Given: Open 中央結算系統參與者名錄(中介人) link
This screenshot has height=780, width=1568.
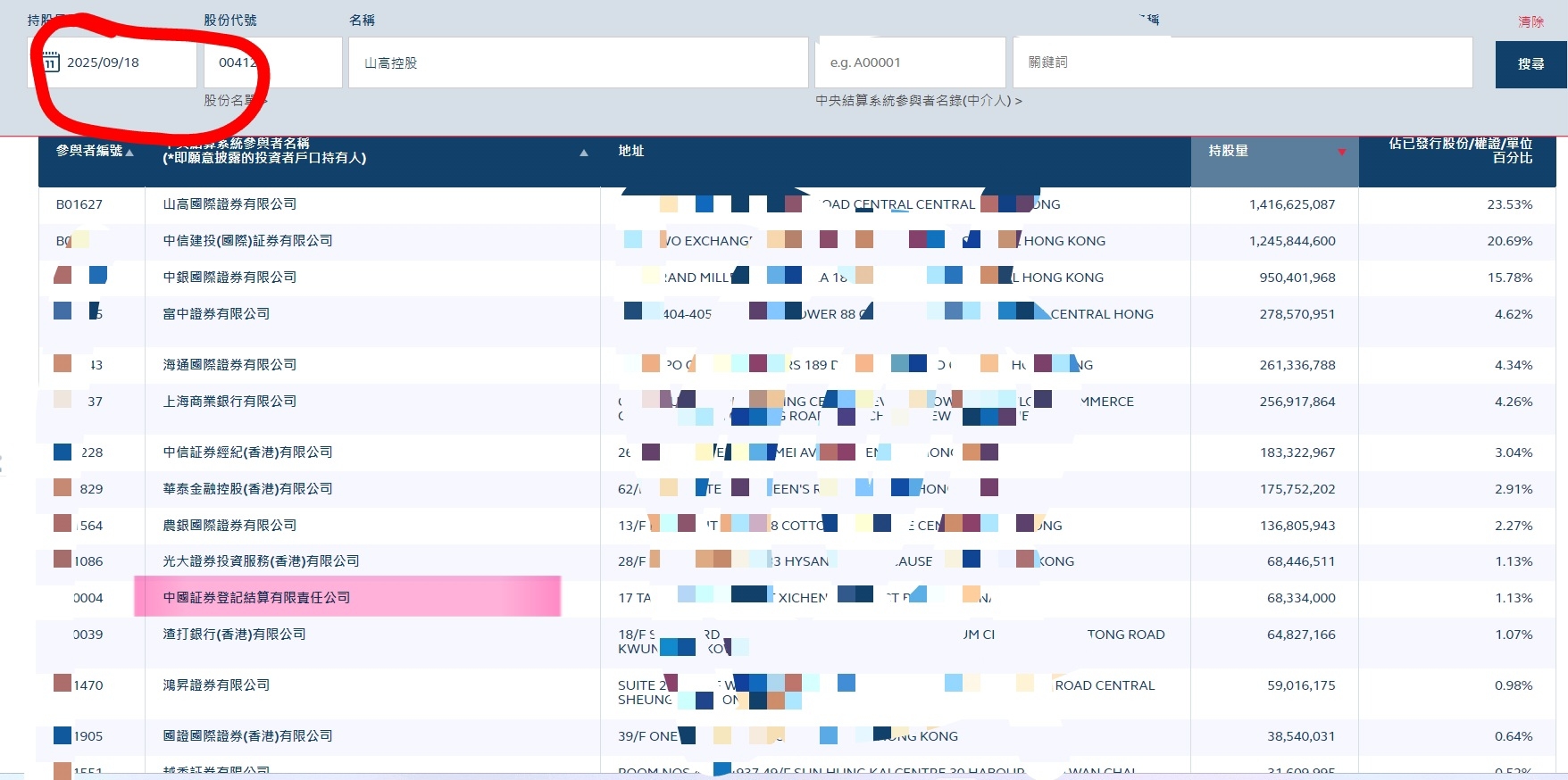Looking at the screenshot, I should click(919, 101).
